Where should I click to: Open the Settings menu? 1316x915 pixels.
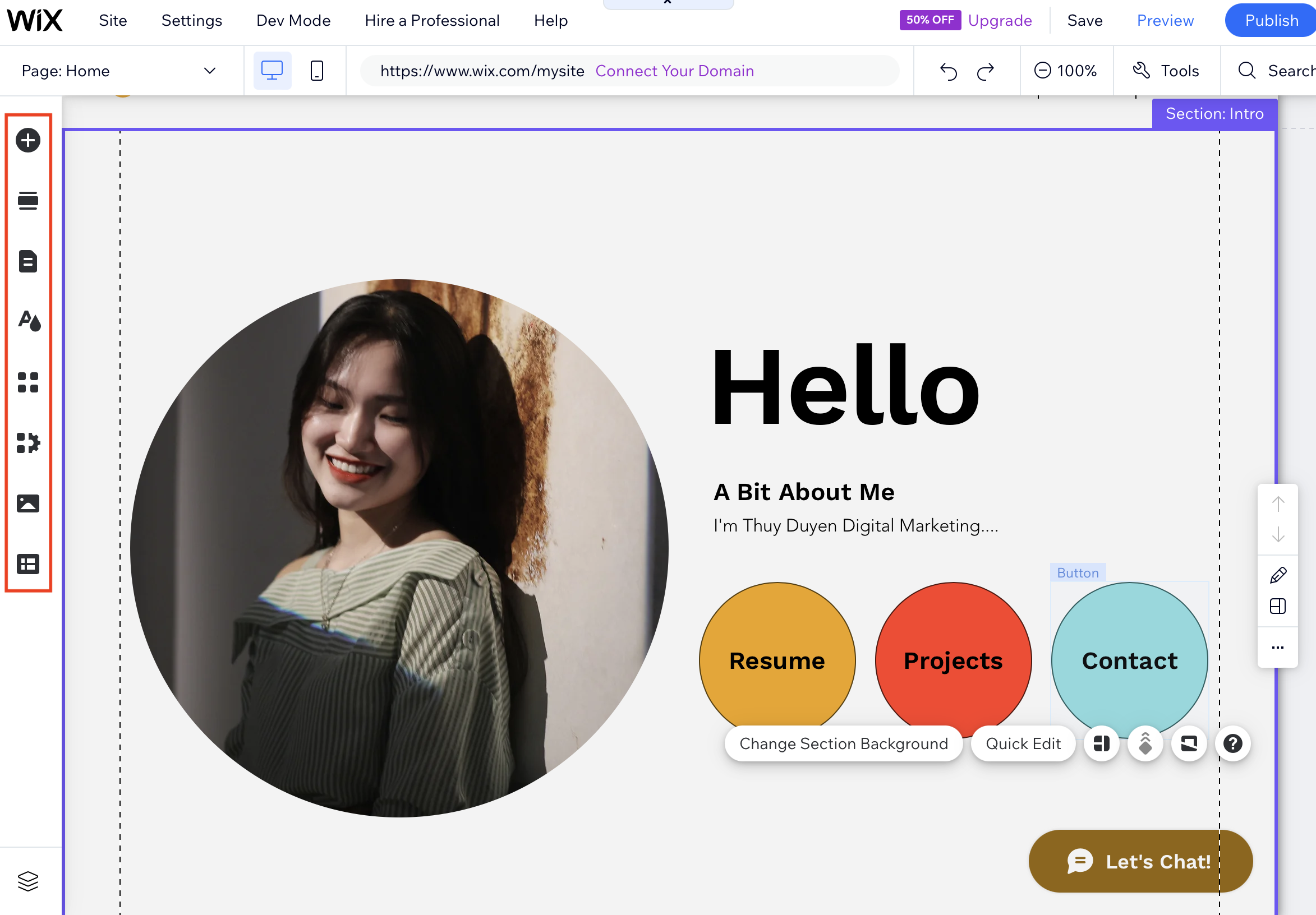click(x=191, y=21)
